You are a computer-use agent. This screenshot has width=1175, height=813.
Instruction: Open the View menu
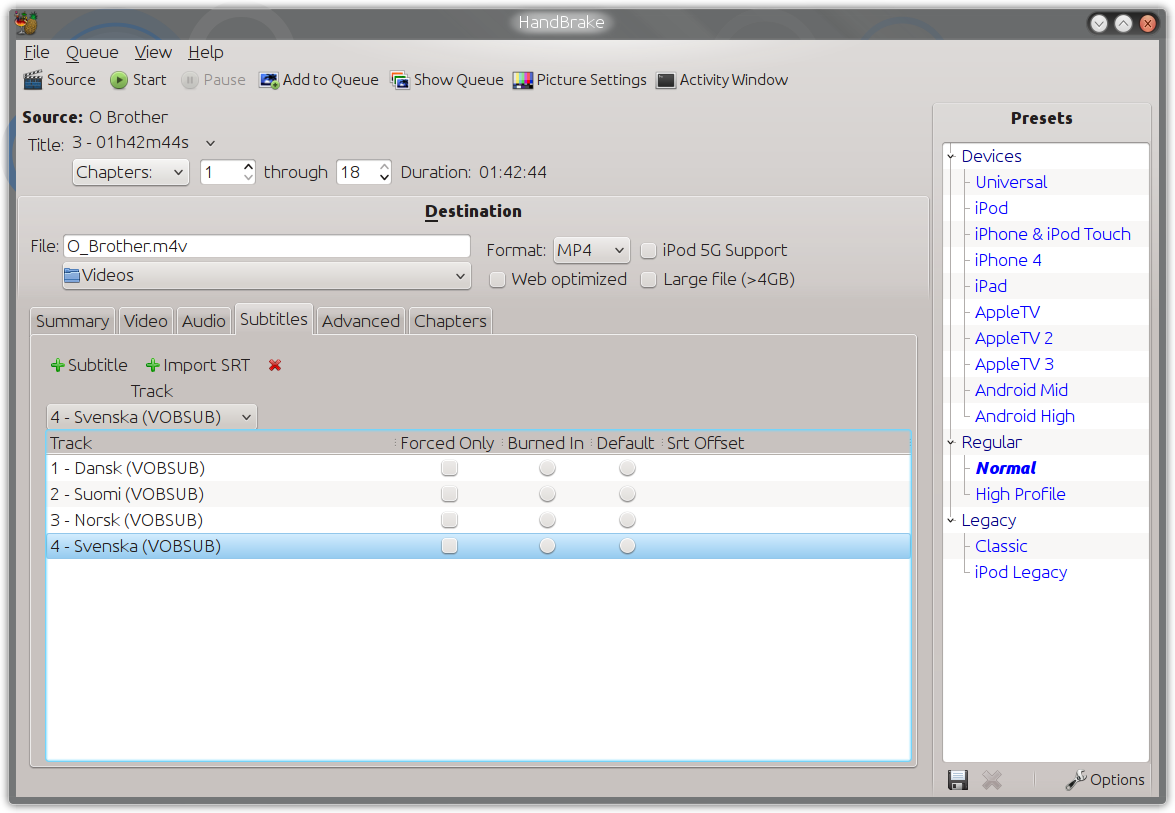(x=153, y=52)
